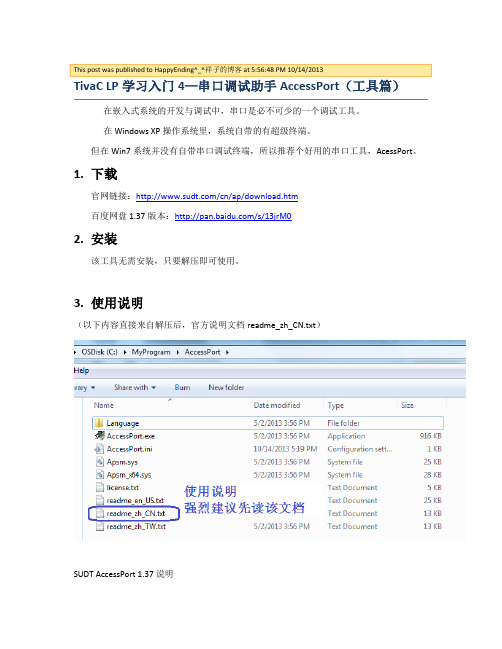Select the readme_zh_TW.txt file name
This screenshot has height=649, width=502.
[x=136, y=526]
